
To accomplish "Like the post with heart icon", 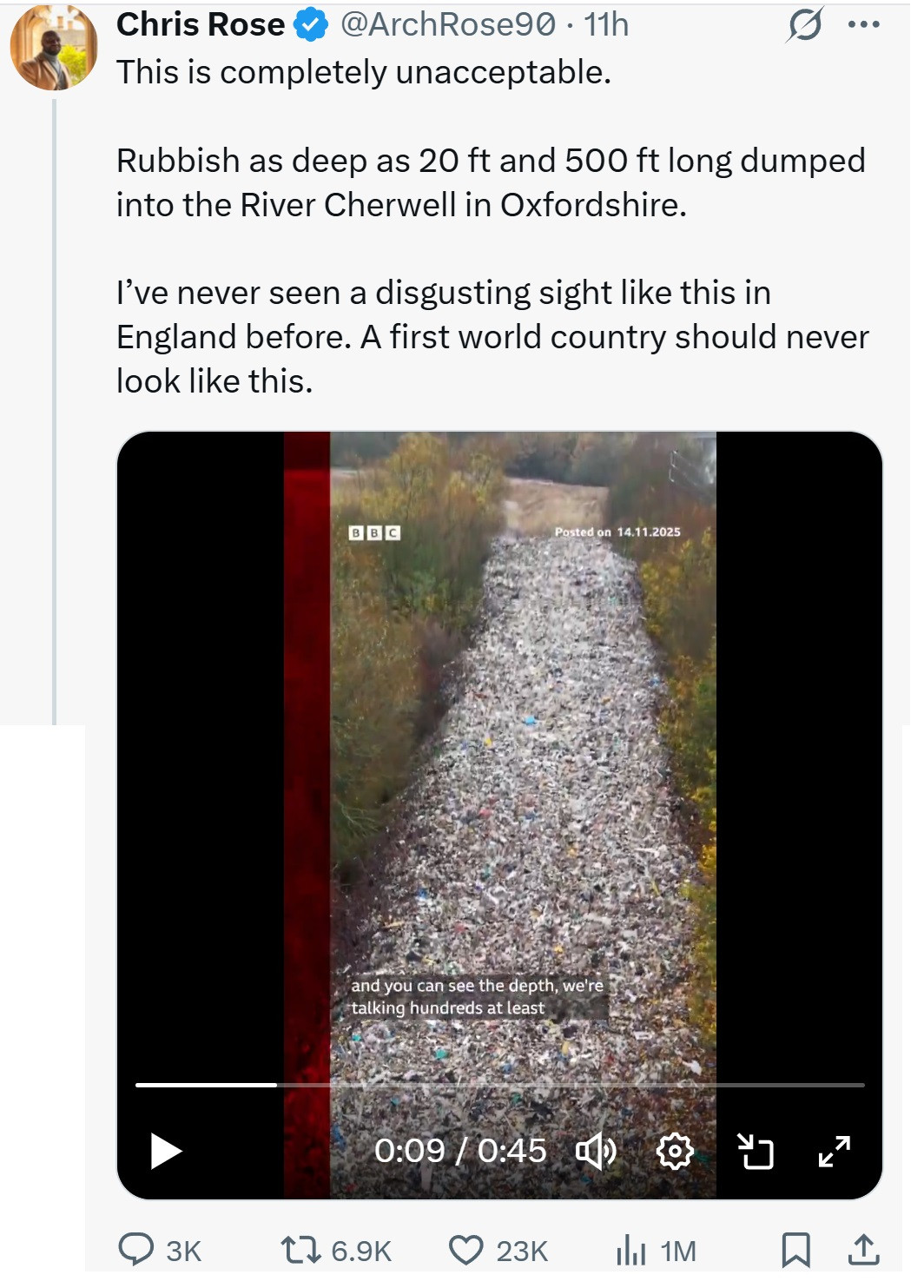I will coord(465,1250).
